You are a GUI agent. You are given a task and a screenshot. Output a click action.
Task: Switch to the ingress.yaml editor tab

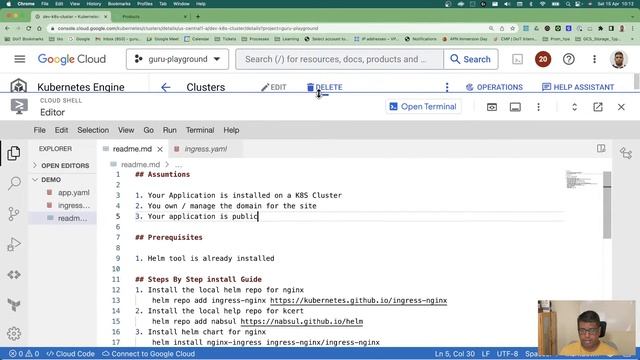coord(205,149)
